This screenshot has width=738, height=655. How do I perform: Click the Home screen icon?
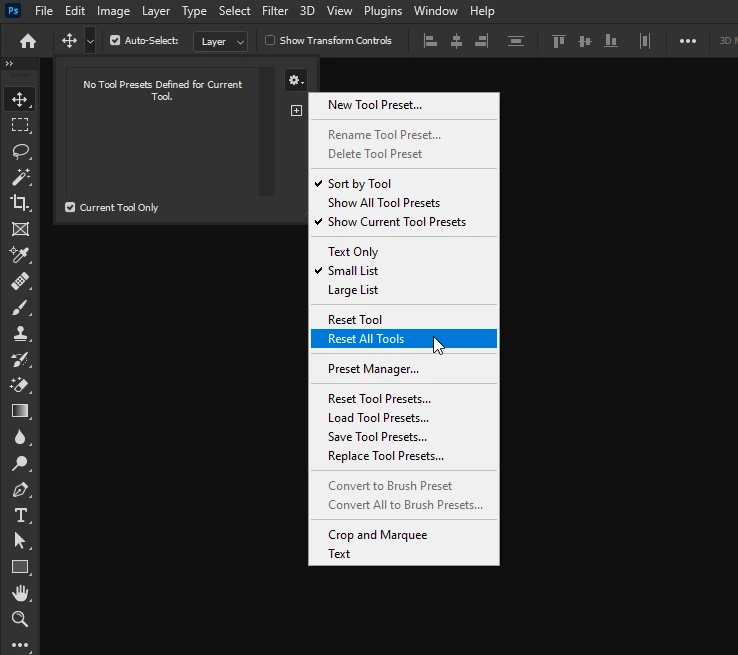[x=28, y=41]
